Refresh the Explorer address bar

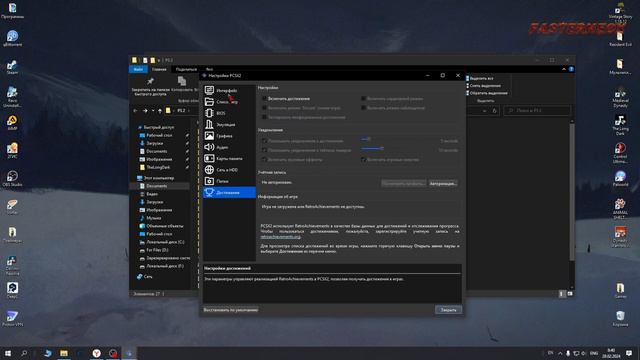point(494,111)
